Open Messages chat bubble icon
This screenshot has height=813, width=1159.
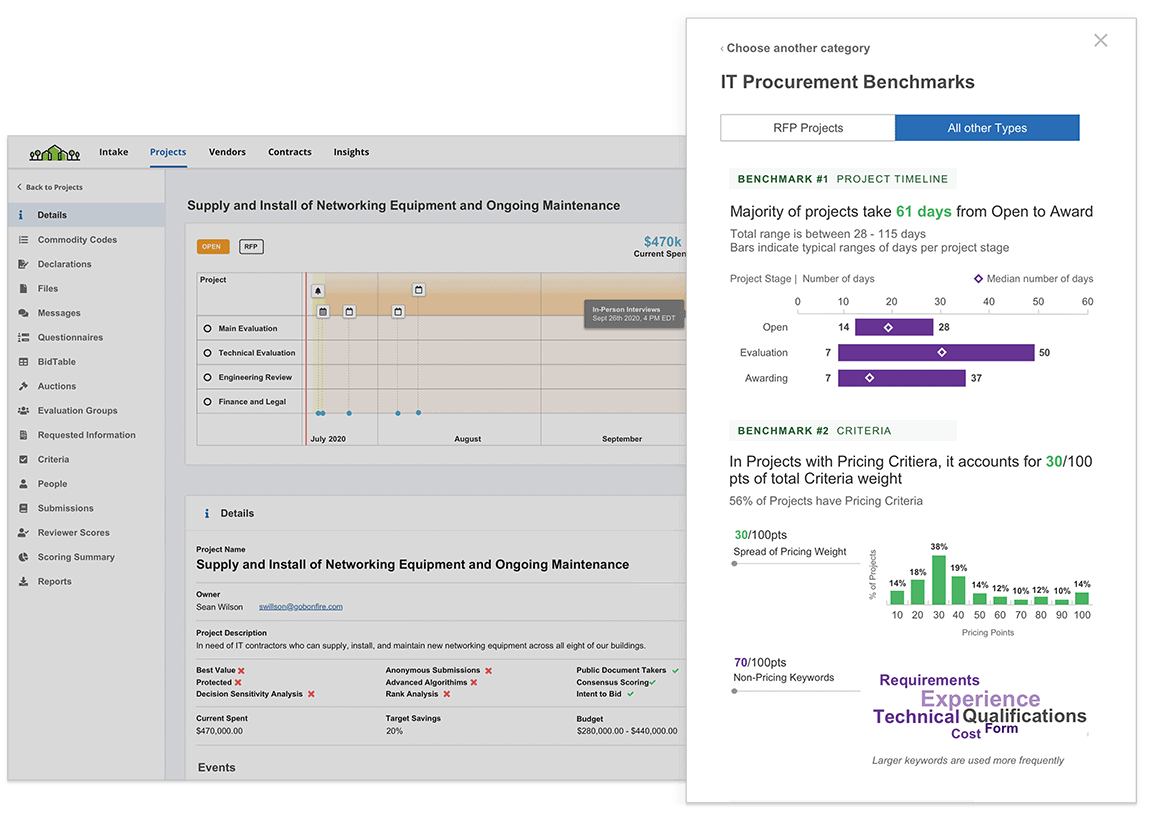pos(23,313)
